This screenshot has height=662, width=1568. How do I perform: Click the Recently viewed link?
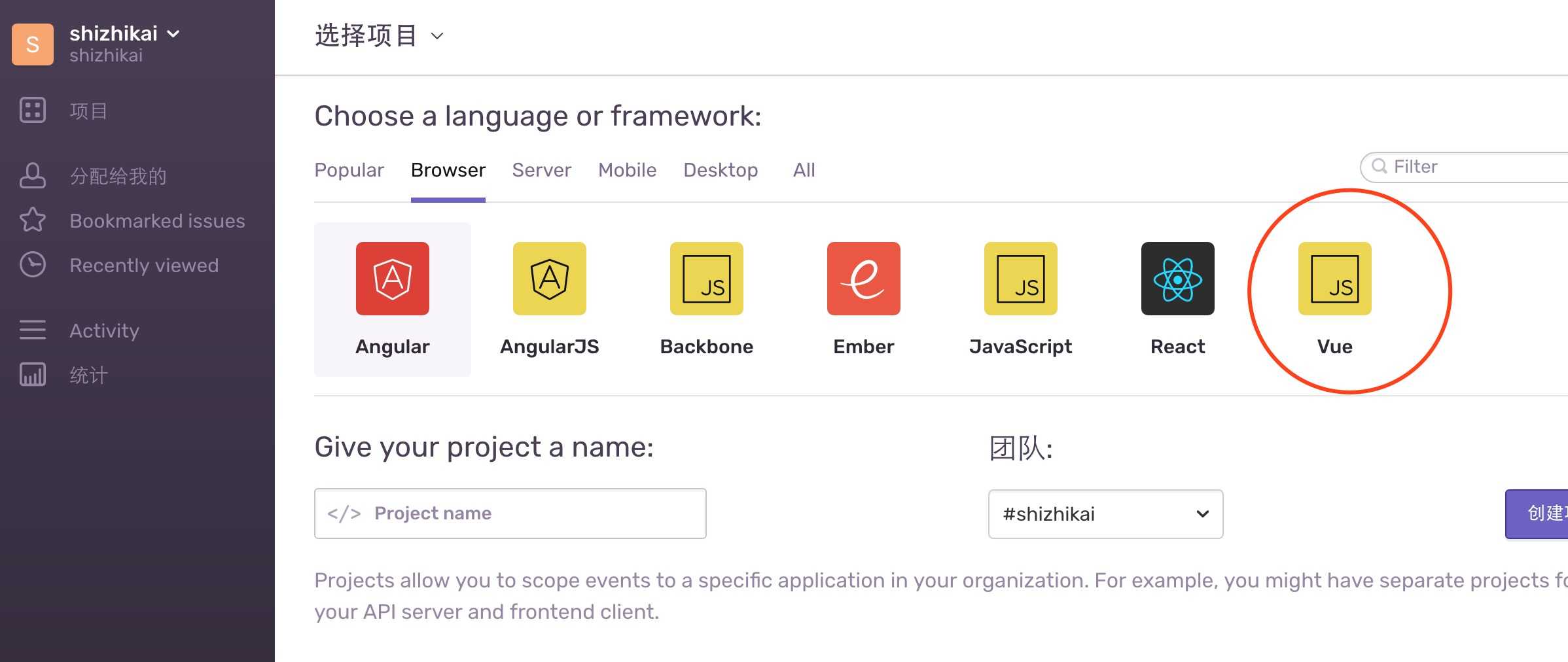click(144, 266)
